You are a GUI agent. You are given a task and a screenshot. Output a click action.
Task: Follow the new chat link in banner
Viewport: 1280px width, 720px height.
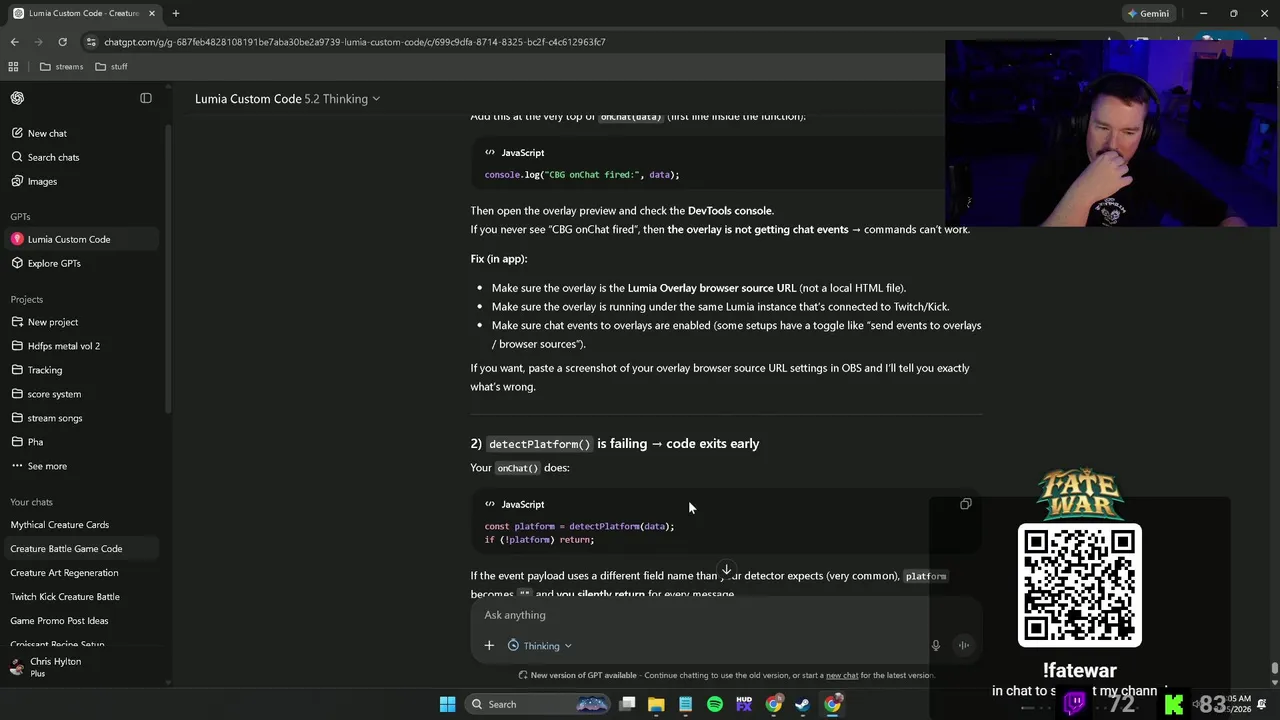pos(842,675)
